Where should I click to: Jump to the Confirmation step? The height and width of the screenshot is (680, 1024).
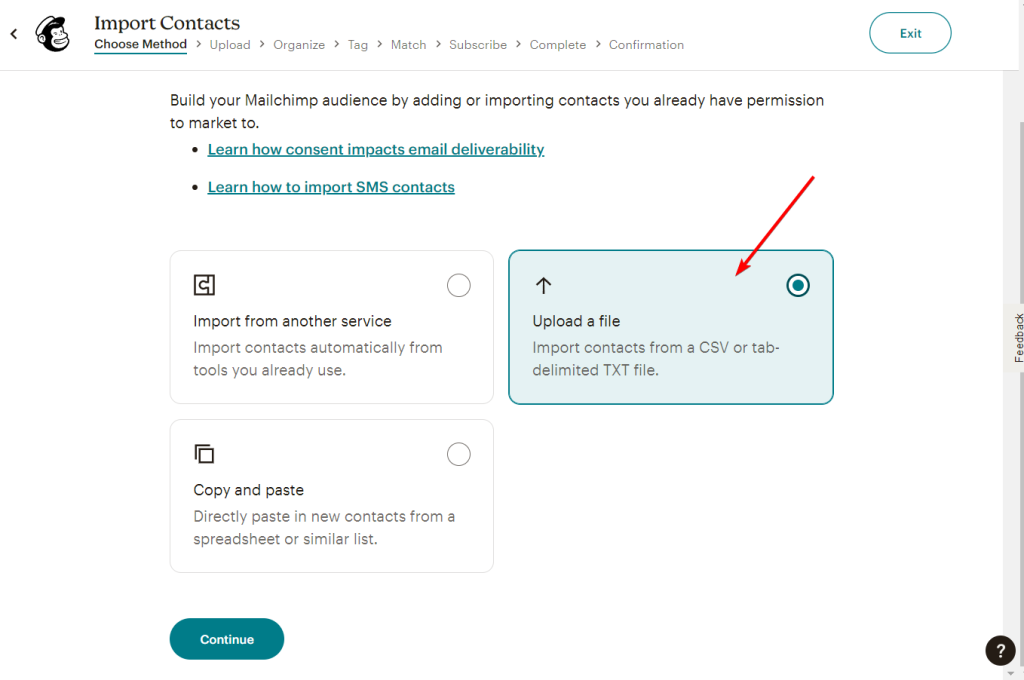pos(647,45)
